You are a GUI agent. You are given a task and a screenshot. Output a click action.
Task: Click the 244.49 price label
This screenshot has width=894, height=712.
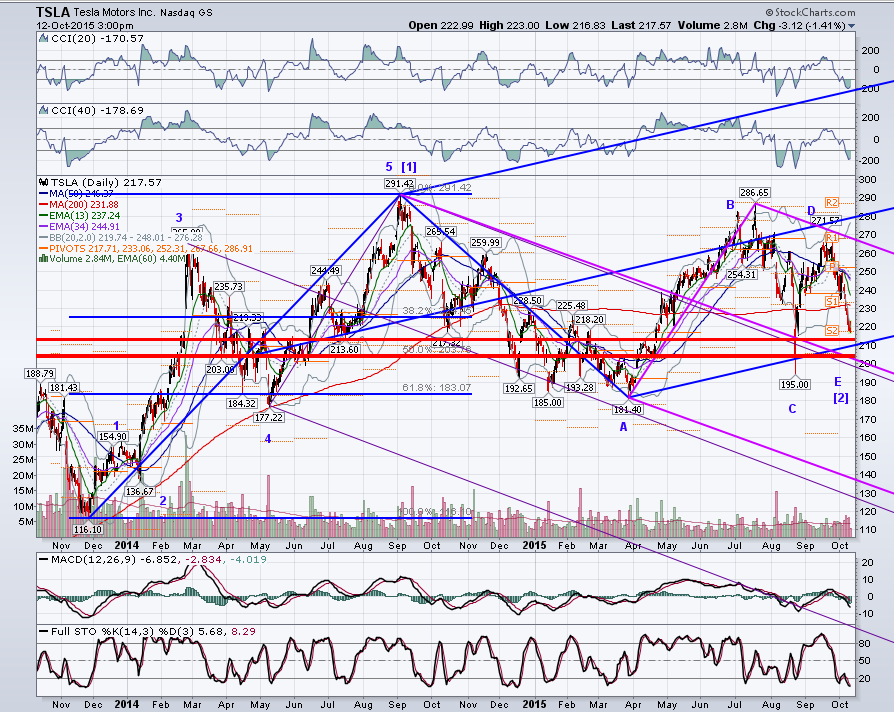coord(326,270)
